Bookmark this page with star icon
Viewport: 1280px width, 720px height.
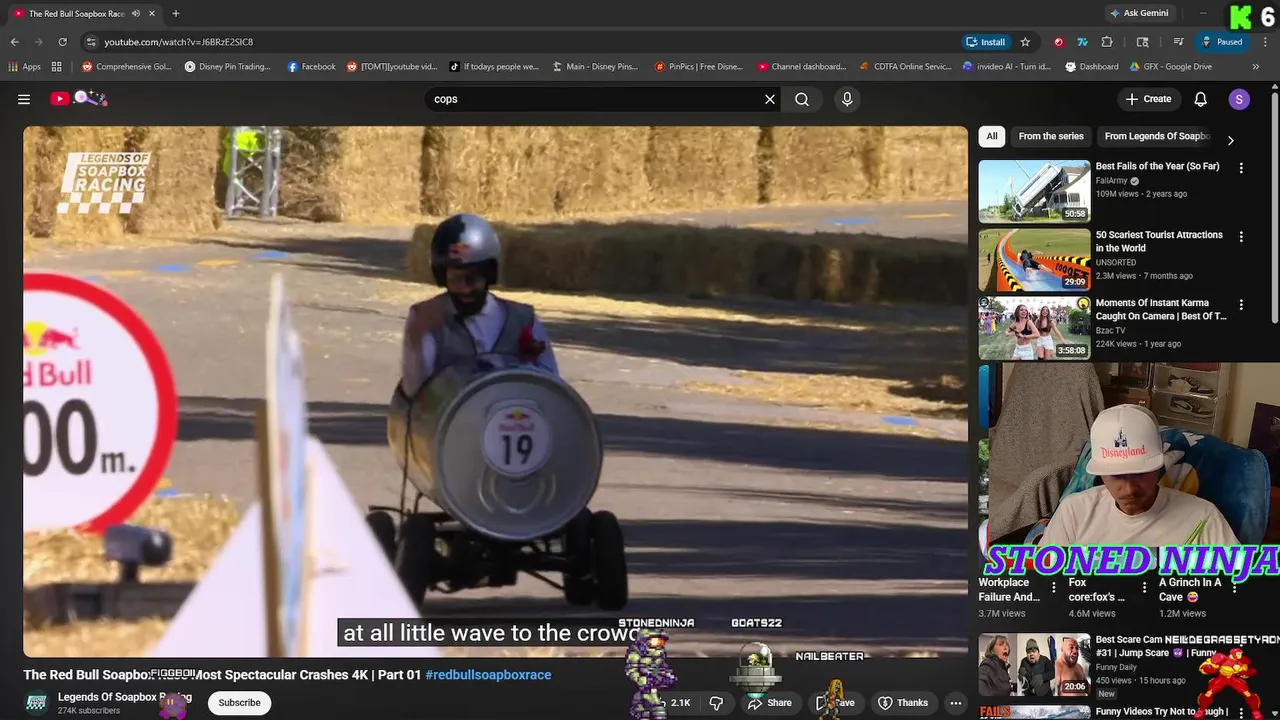1025,42
